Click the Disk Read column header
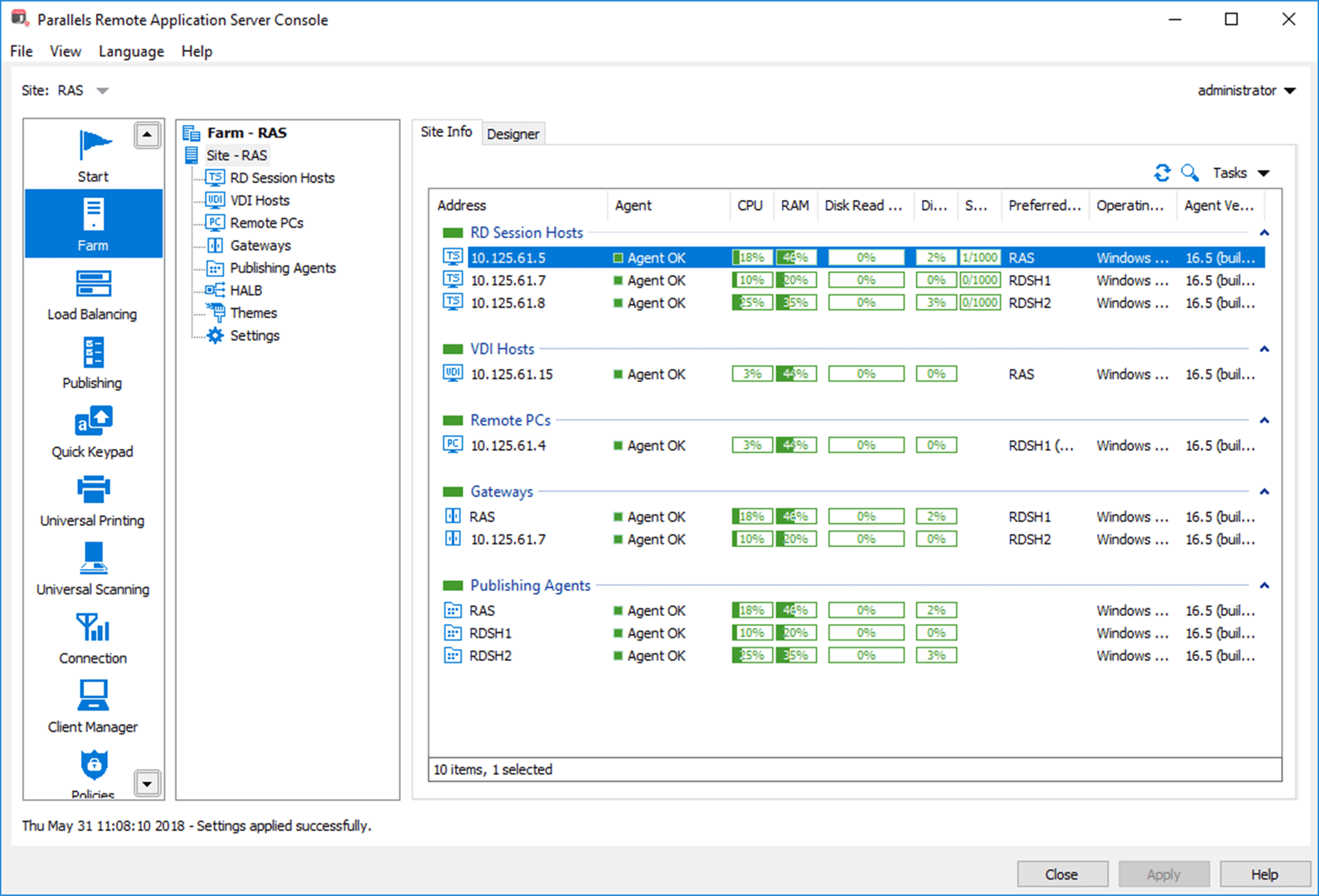This screenshot has height=896, width=1319. pos(865,205)
